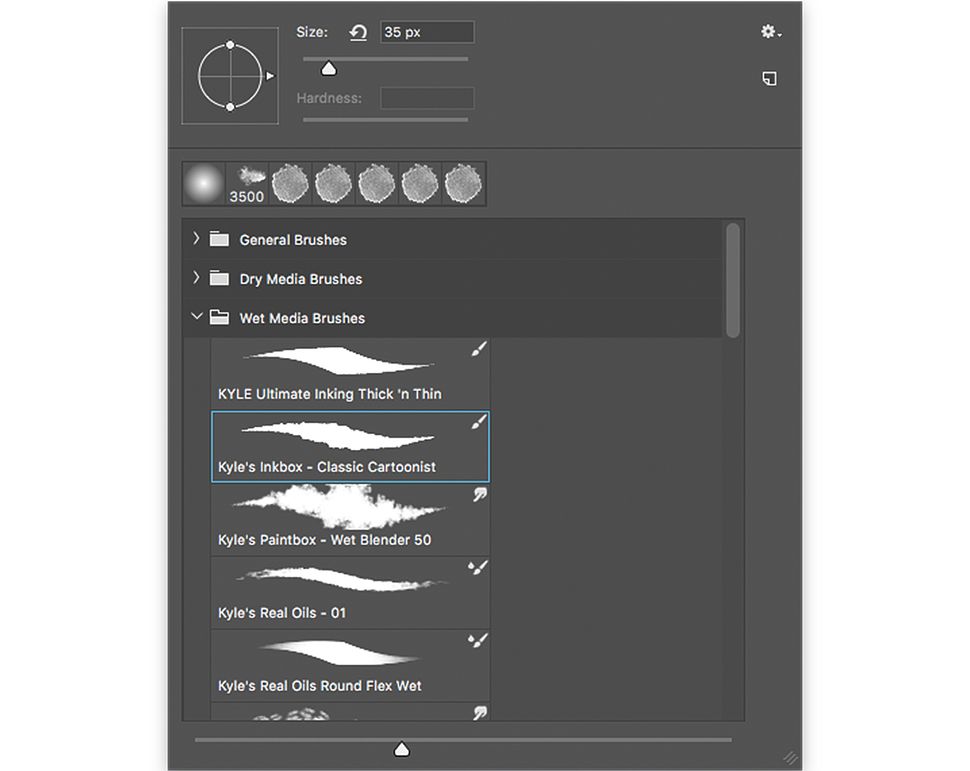Click the Size slider handle

click(x=328, y=68)
